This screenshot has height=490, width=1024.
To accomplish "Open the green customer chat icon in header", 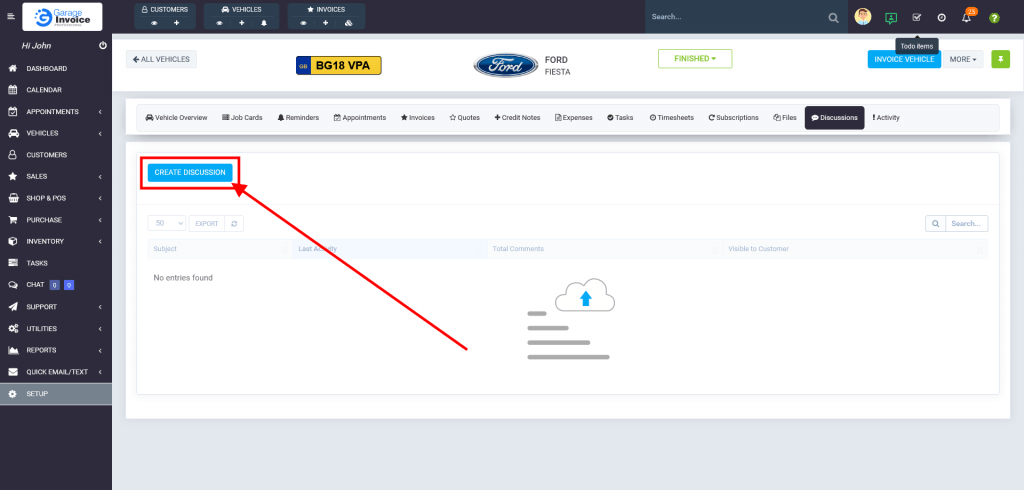I will (891, 18).
